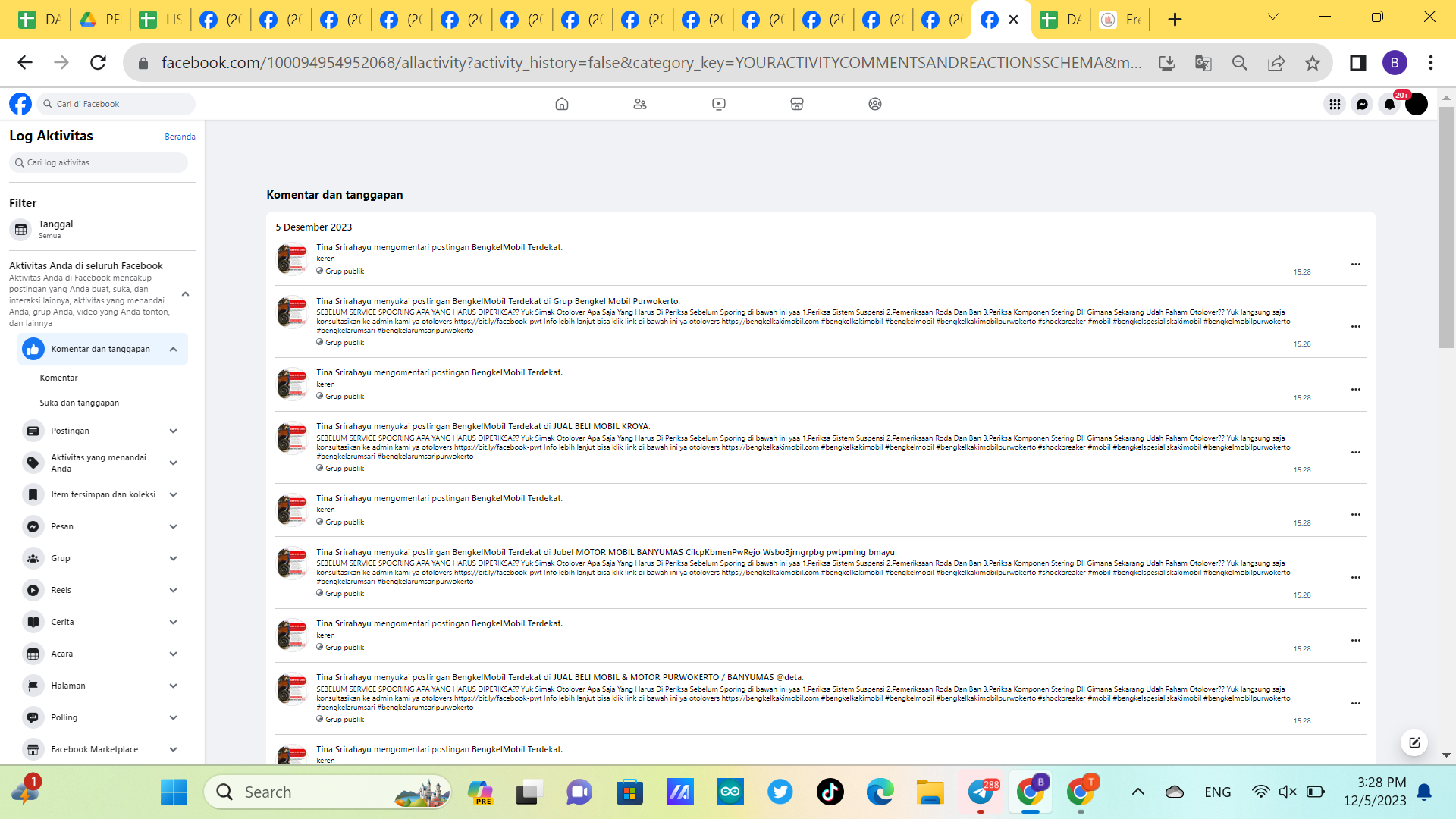This screenshot has height=819, width=1456.
Task: Click the browser address bar URL
Action: tap(651, 63)
